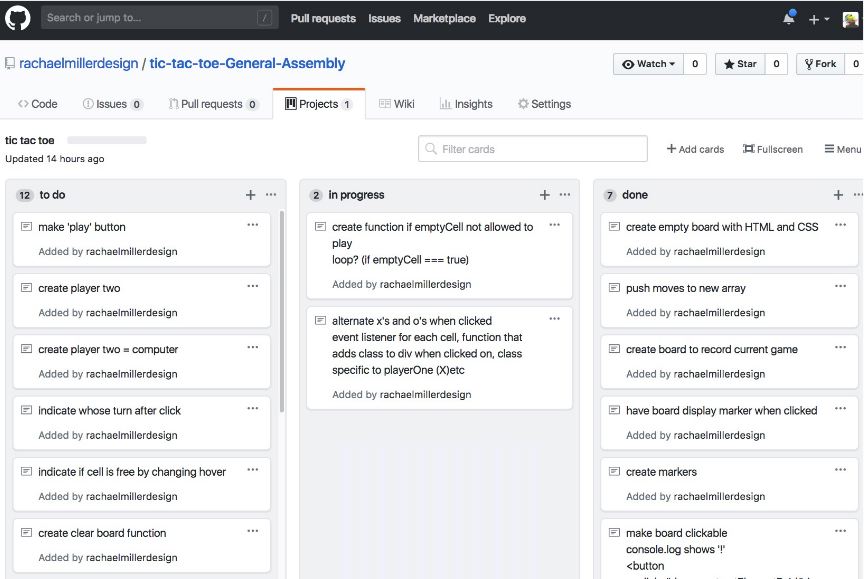Click the GitHub Octocat logo
The image size is (864, 579).
click(x=18, y=18)
